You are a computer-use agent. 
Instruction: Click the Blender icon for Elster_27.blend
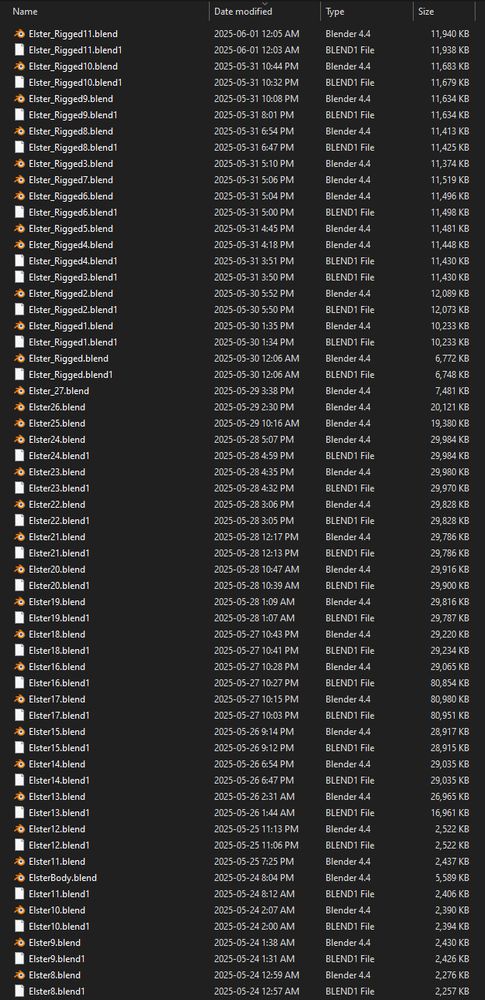(20, 391)
